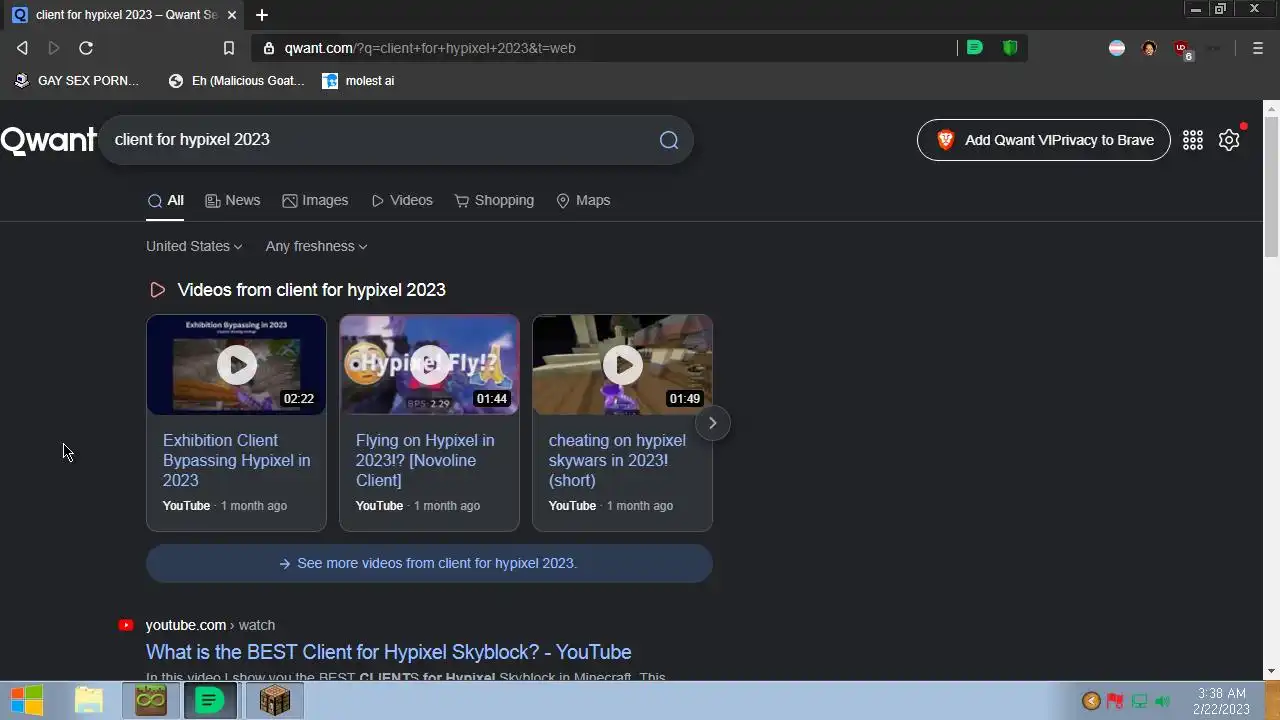Bookmark this page with the bookmark icon
The height and width of the screenshot is (720, 1280).
click(x=229, y=48)
